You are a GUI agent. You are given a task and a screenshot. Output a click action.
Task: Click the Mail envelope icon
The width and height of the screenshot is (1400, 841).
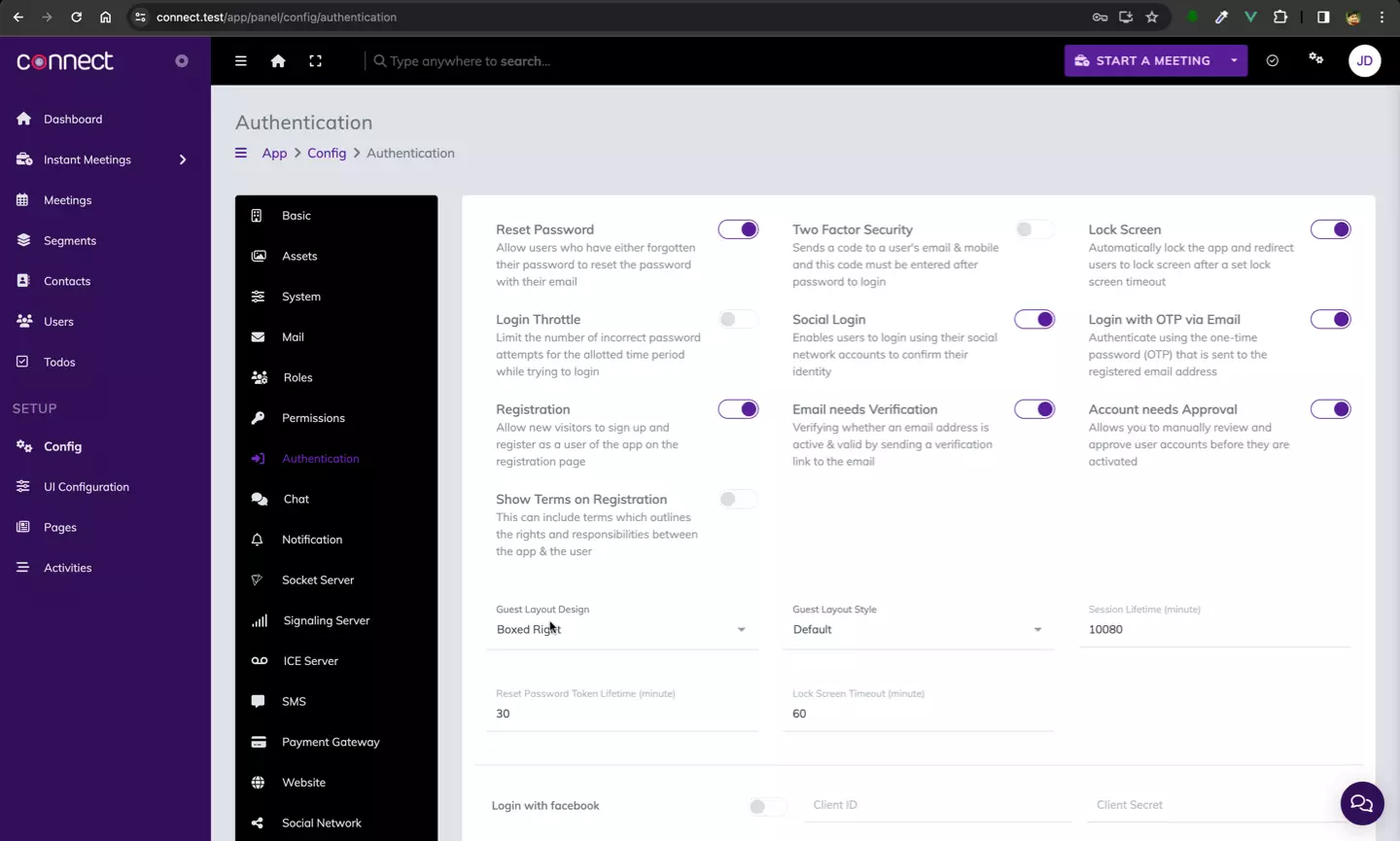258,337
